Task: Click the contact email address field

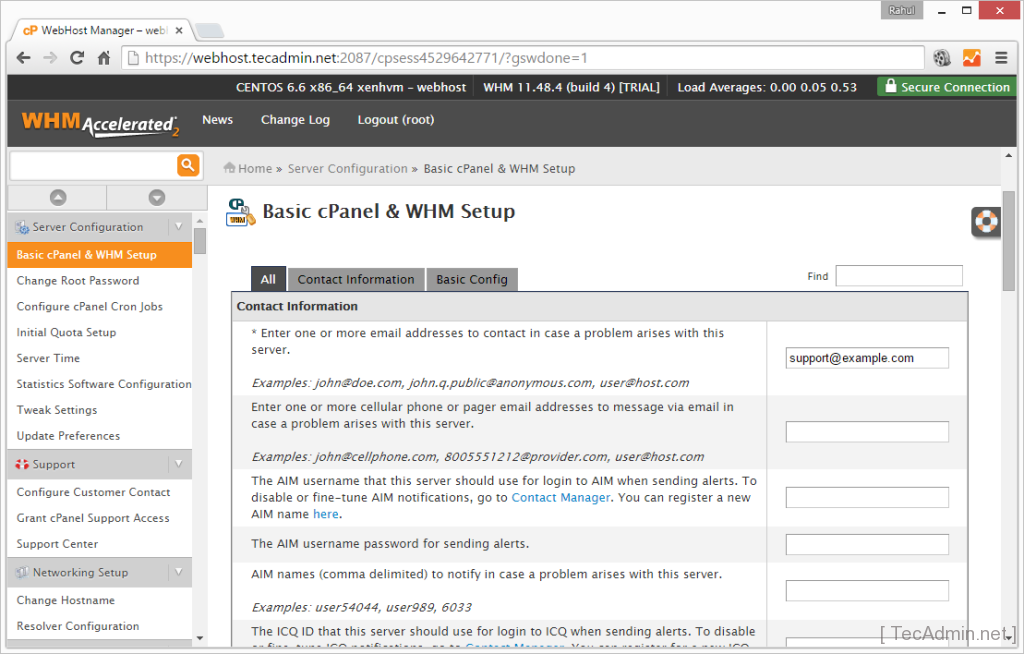Action: click(x=866, y=358)
